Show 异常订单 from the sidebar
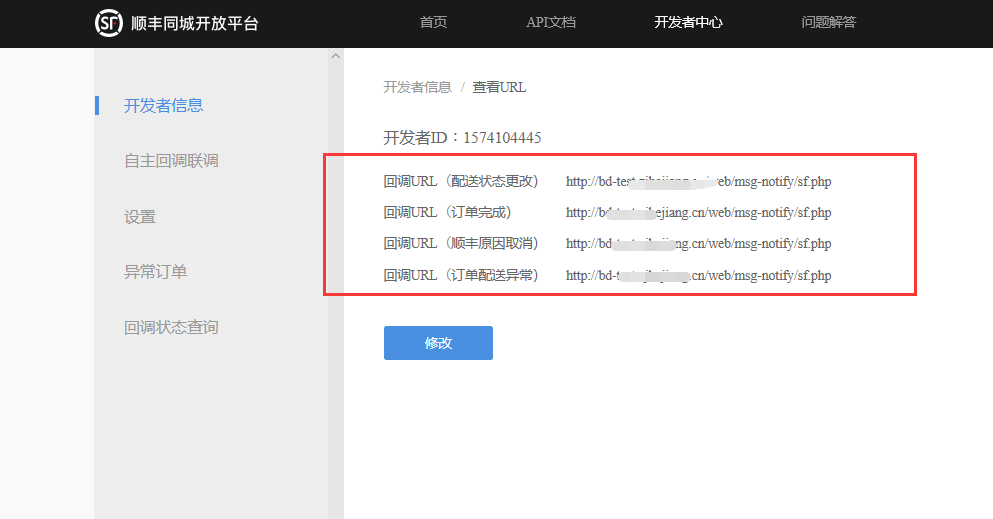 coord(155,272)
